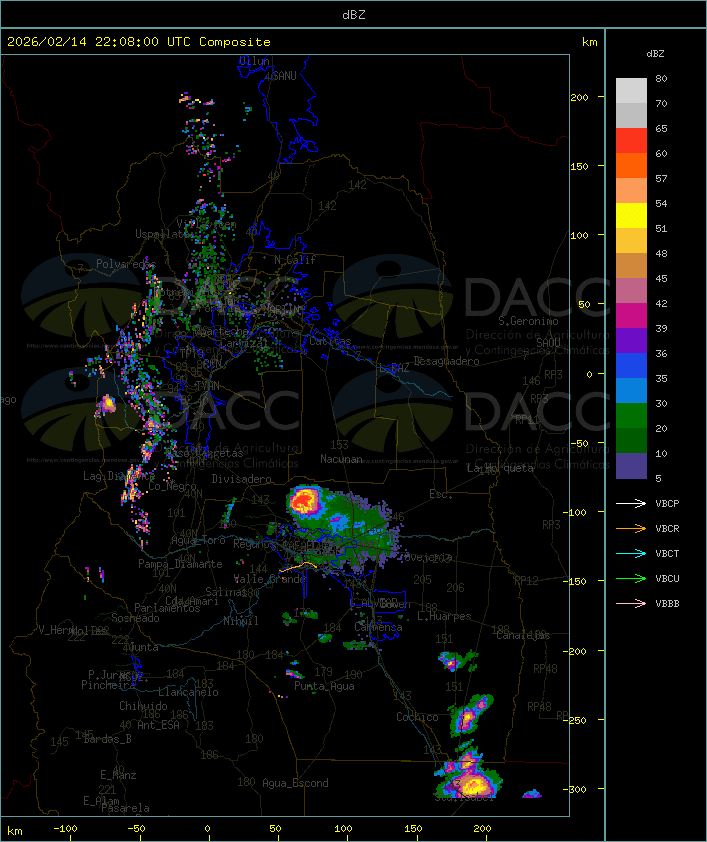Click the Nacunan place label
Image resolution: width=707 pixels, height=842 pixels.
[341, 459]
